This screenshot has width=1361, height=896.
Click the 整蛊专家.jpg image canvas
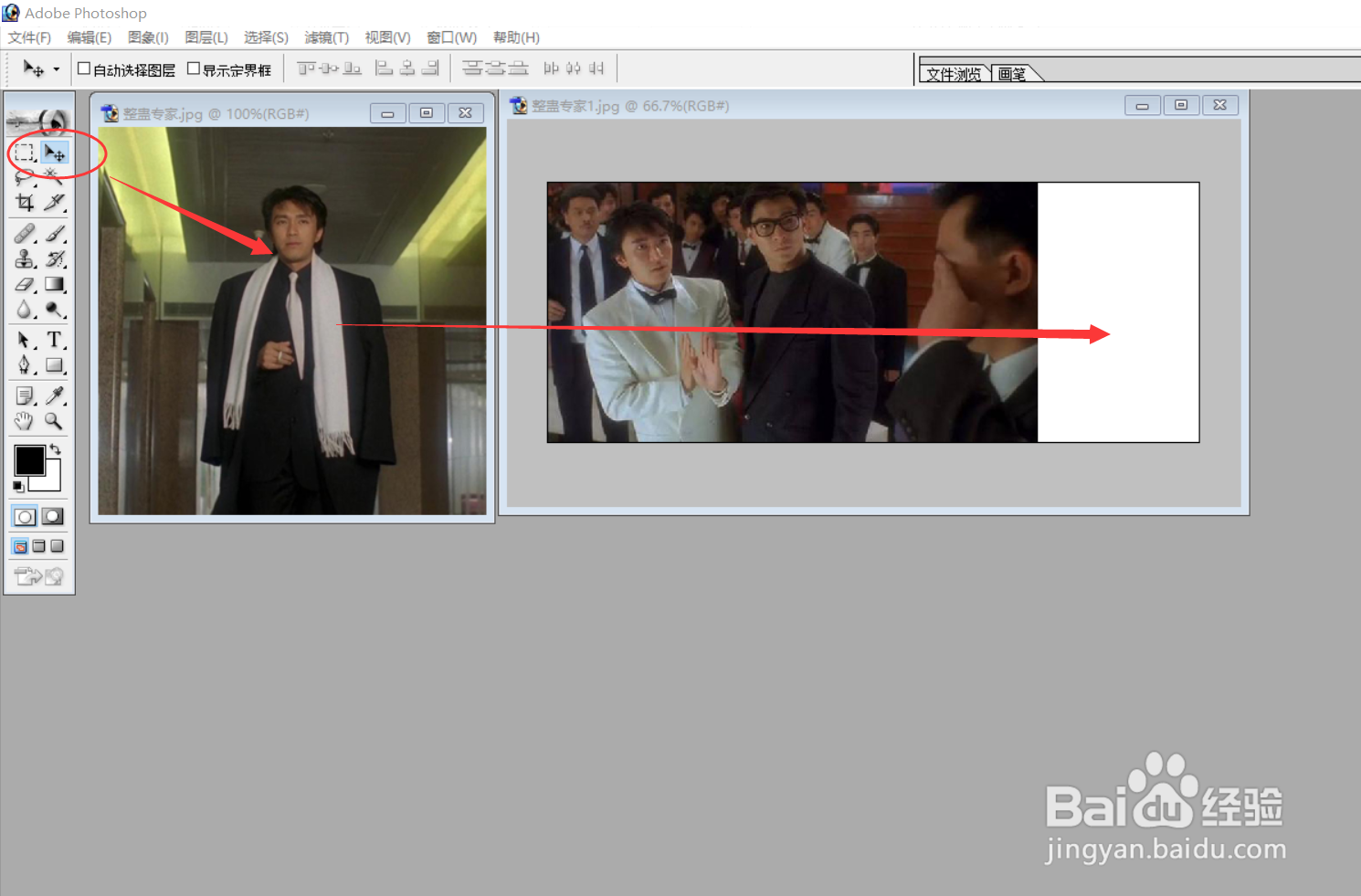tap(292, 321)
